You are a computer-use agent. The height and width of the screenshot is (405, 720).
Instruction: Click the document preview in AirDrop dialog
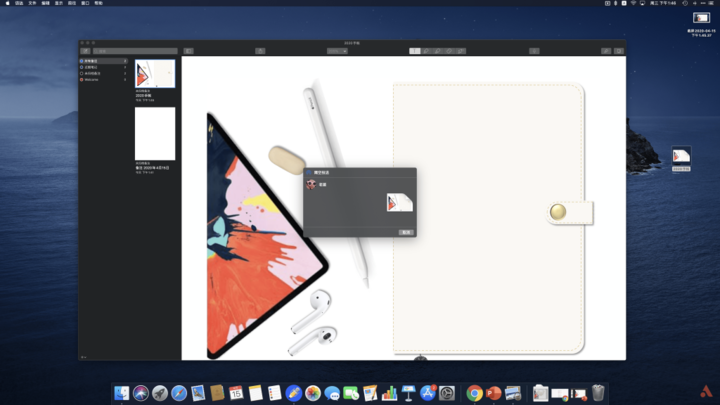click(399, 202)
